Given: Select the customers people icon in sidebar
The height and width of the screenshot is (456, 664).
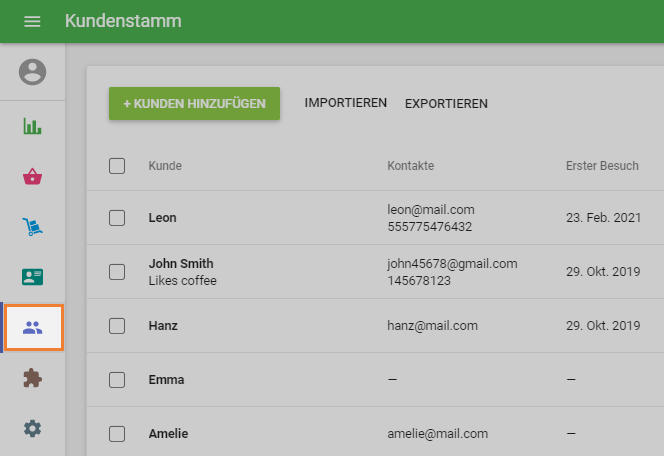Looking at the screenshot, I should click(33, 328).
